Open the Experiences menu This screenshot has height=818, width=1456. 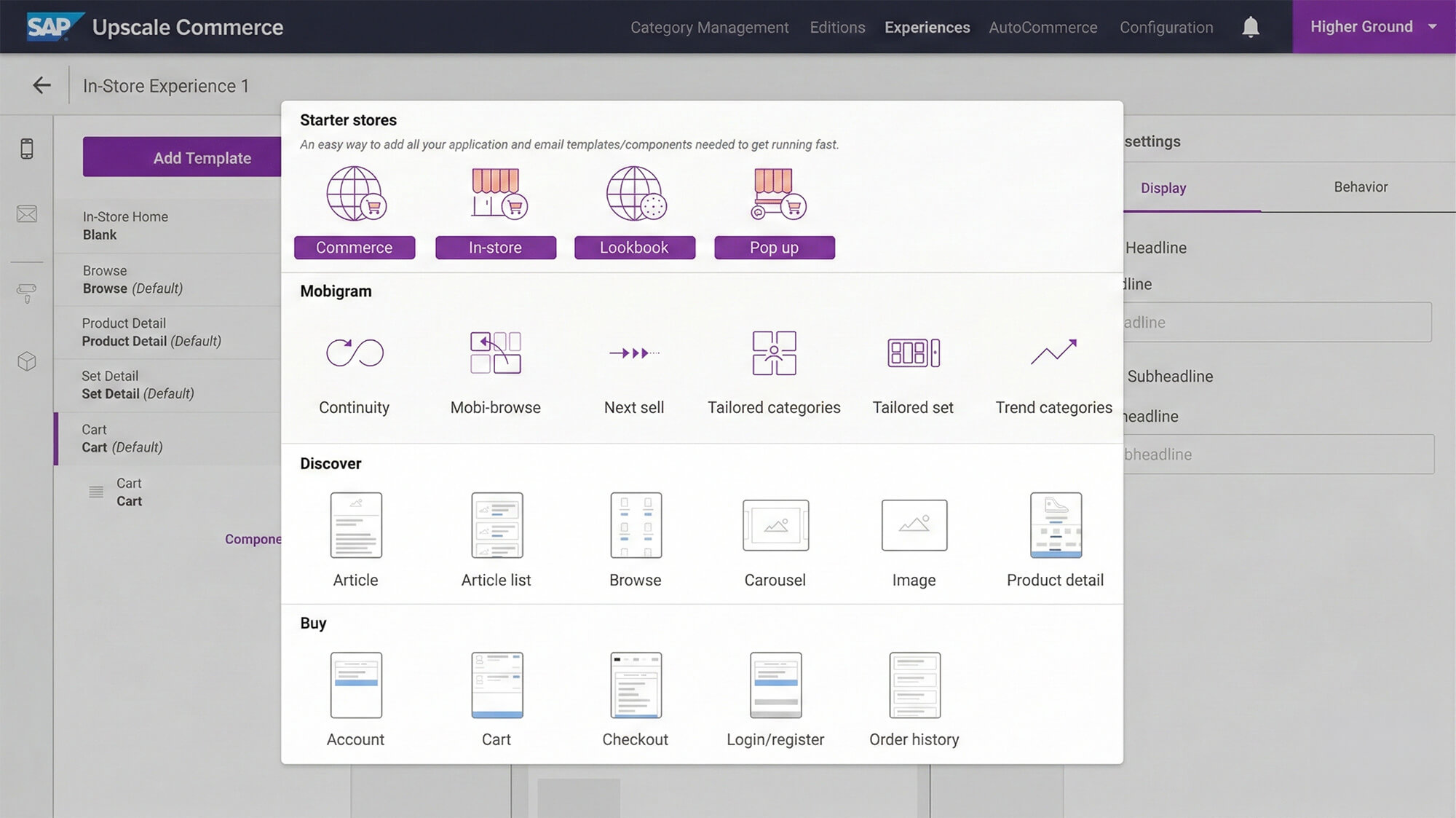(x=927, y=28)
